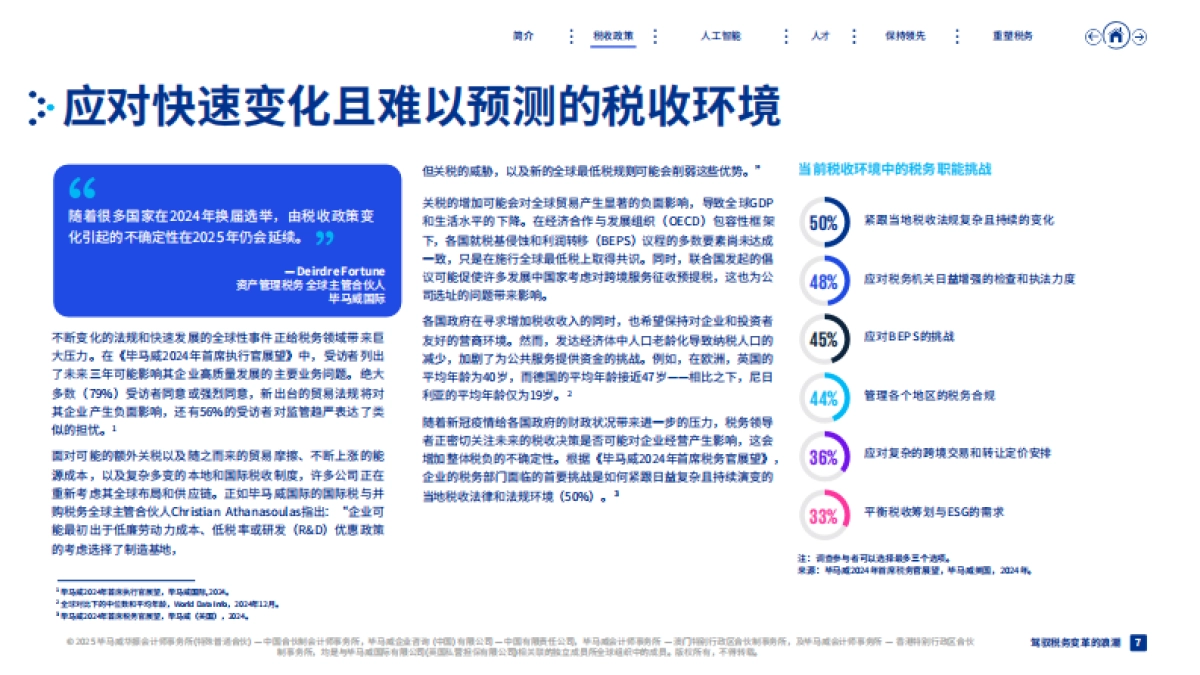Go back using the left arrow icon
The width and height of the screenshot is (1200, 675).
[1091, 36]
